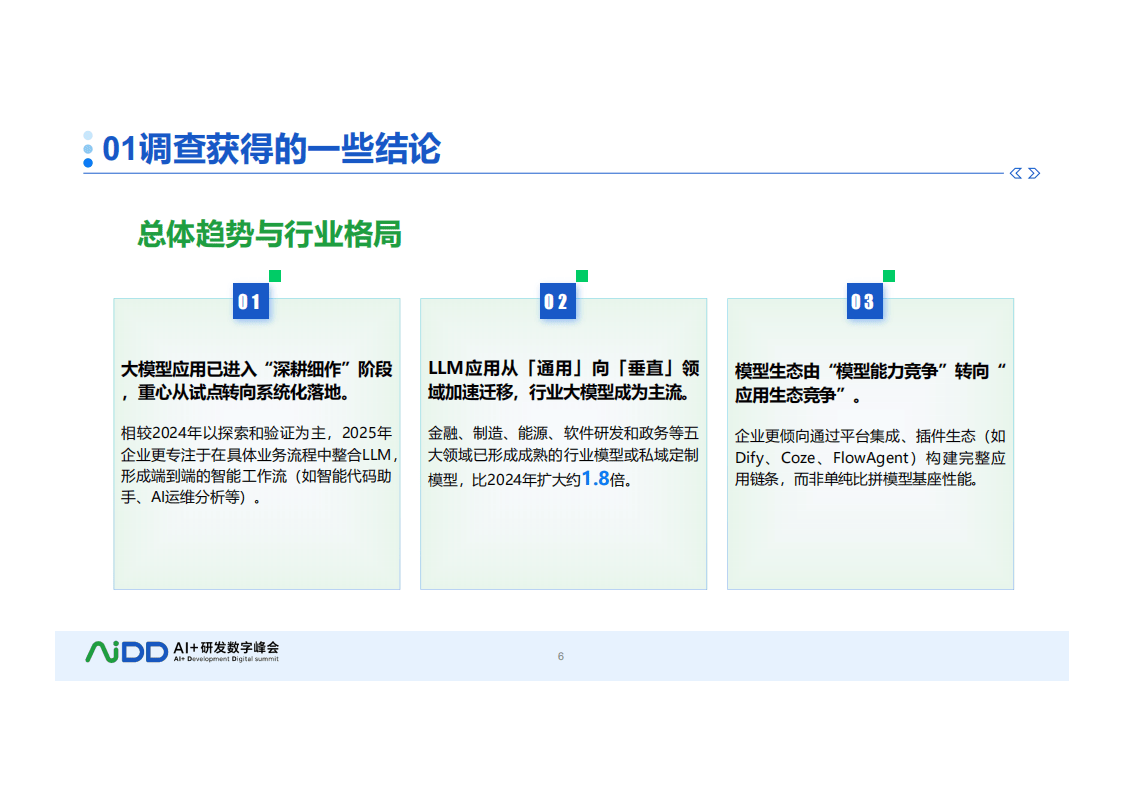Click the AiDD logo in the footer
Screen dimensions: 1123x793
[x=127, y=652]
